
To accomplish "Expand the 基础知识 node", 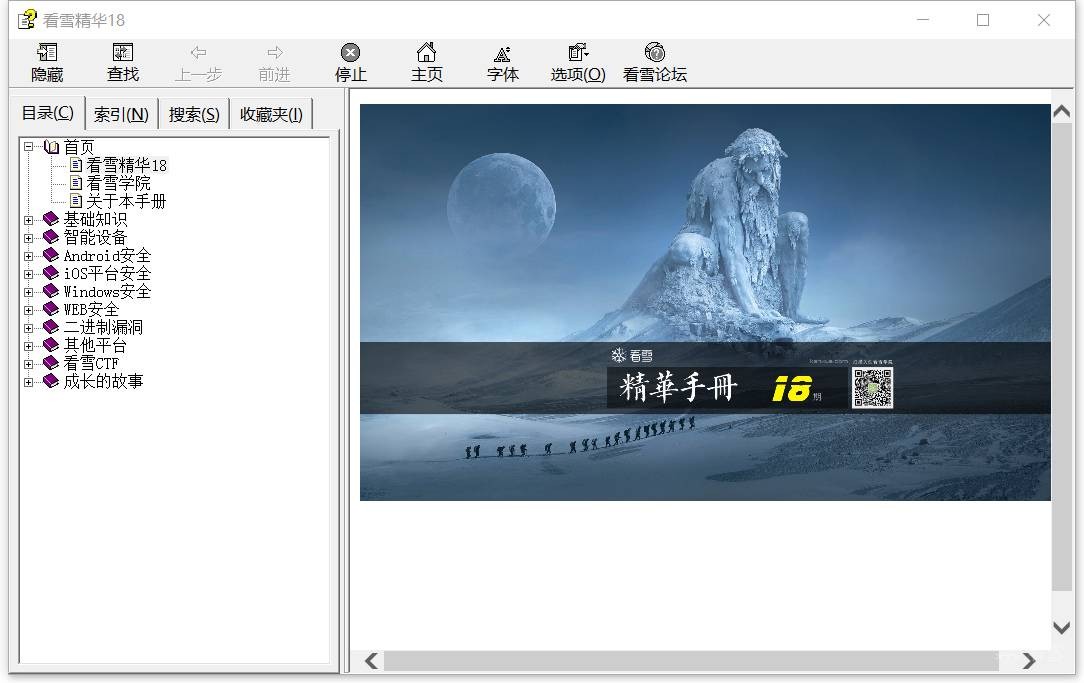I will [28, 220].
